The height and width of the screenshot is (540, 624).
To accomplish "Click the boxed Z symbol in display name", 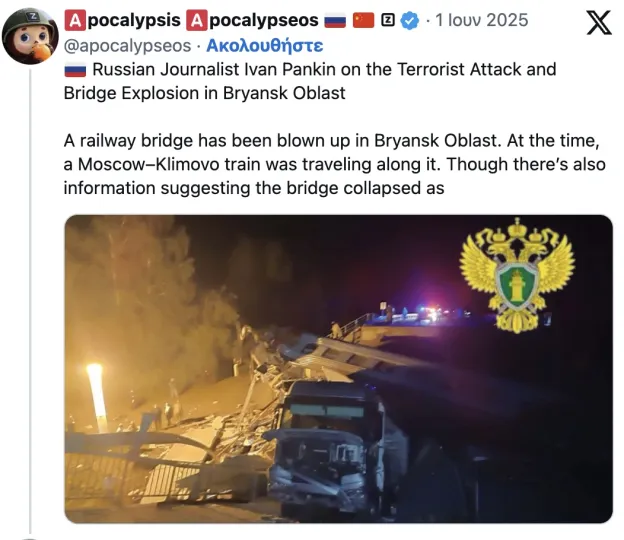I will point(388,20).
